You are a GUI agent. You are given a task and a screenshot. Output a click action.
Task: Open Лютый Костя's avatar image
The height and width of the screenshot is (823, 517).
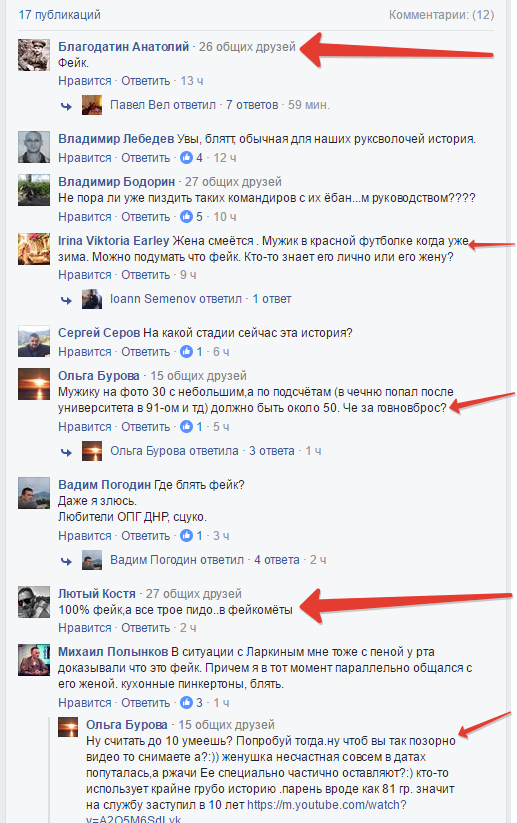pos(34,602)
